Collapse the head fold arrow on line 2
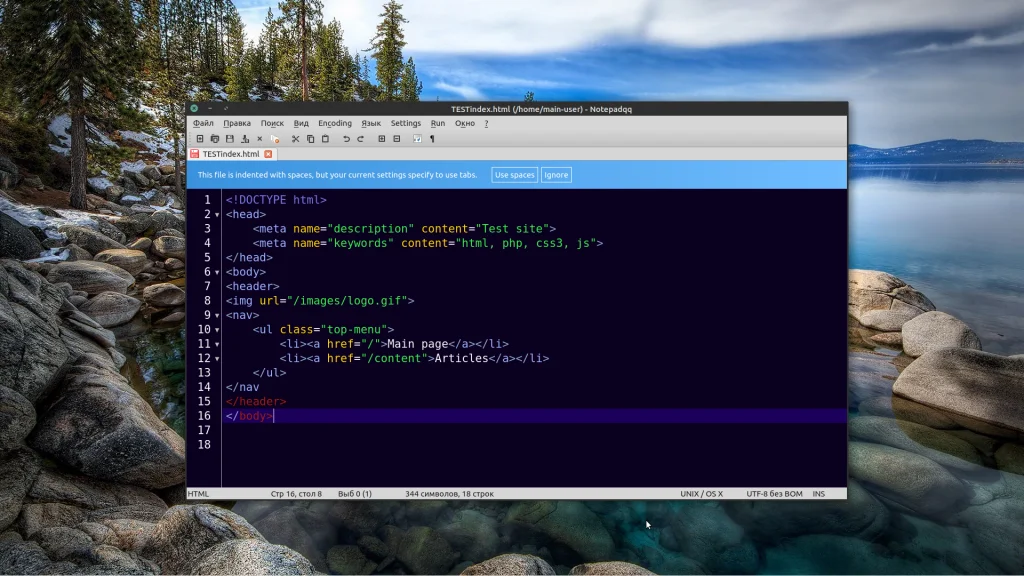 point(217,215)
